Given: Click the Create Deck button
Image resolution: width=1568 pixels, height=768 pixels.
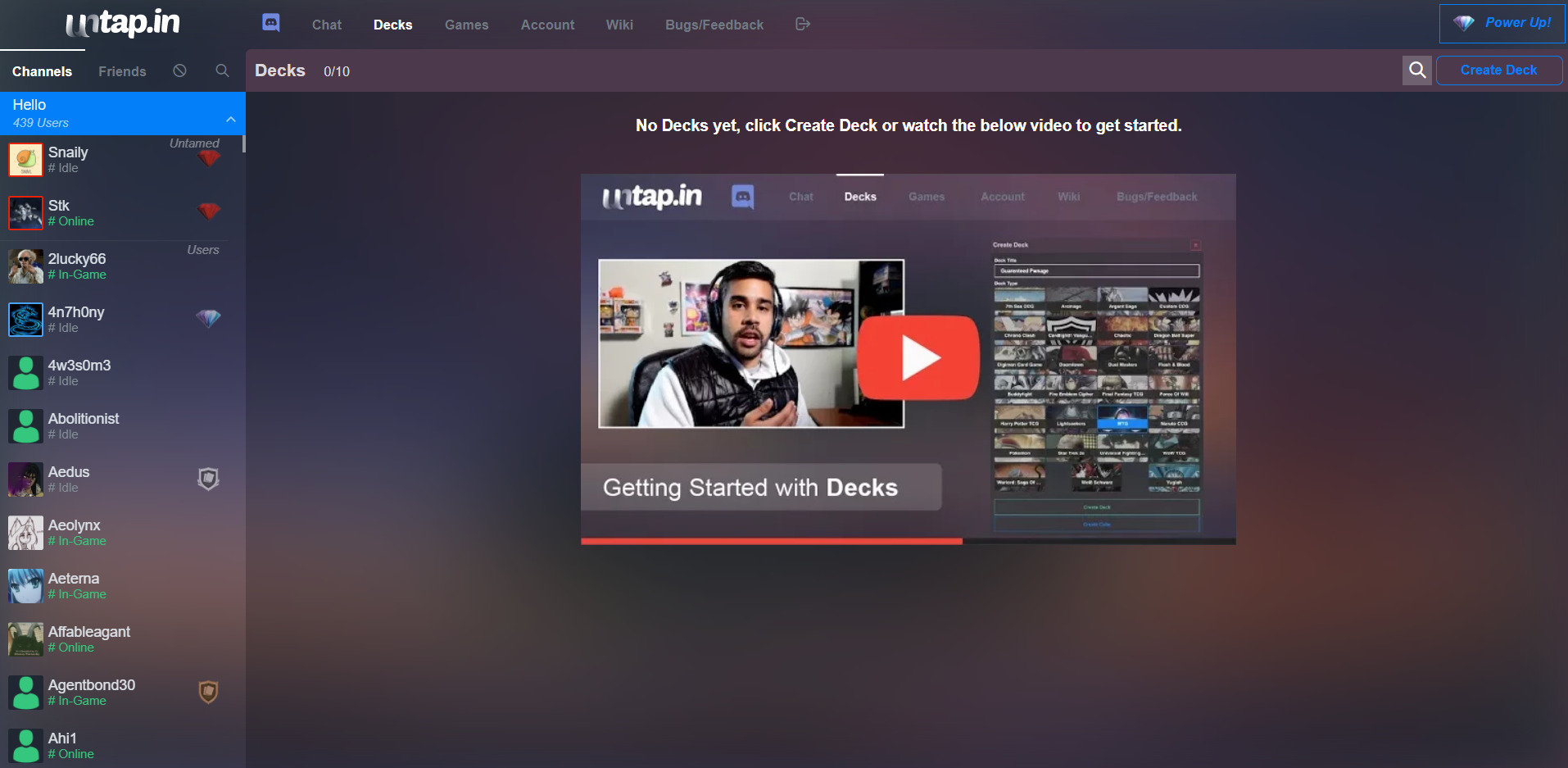Looking at the screenshot, I should point(1498,70).
